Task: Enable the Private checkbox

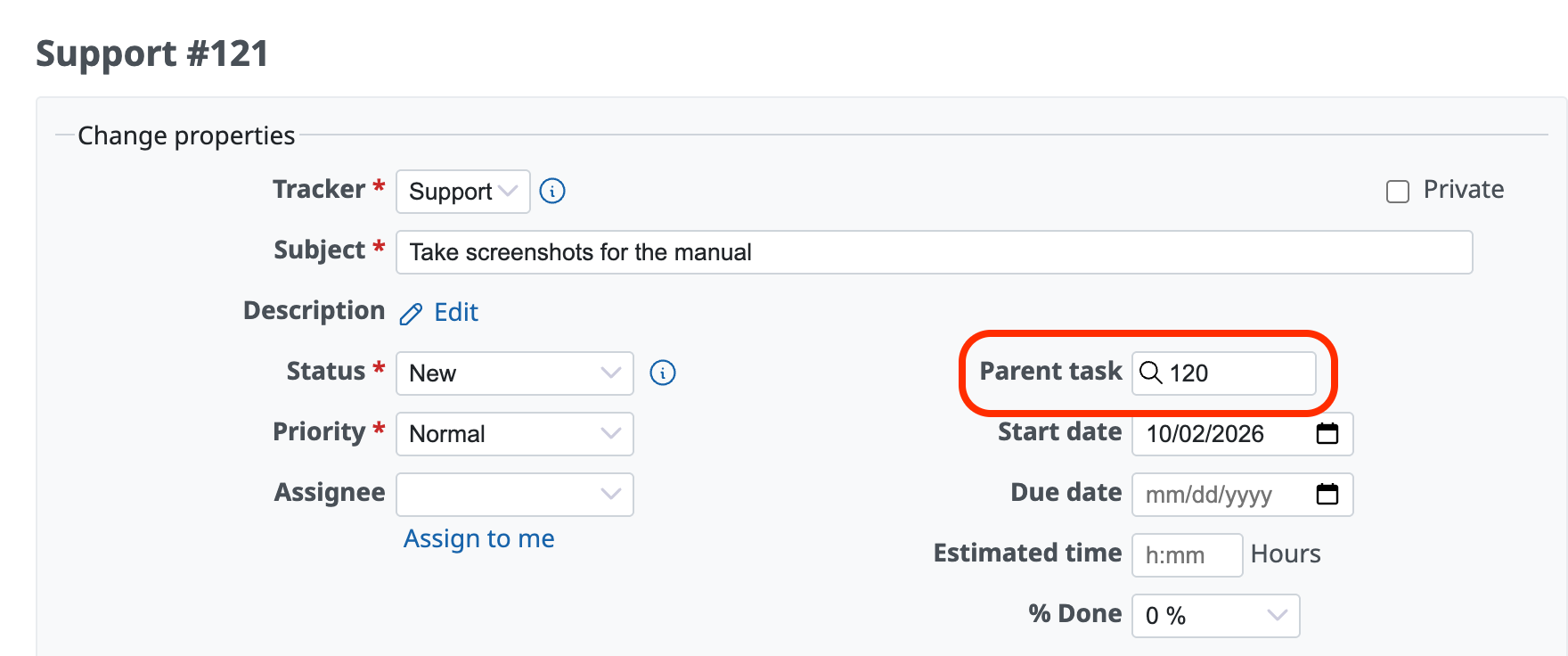Action: 1398,192
